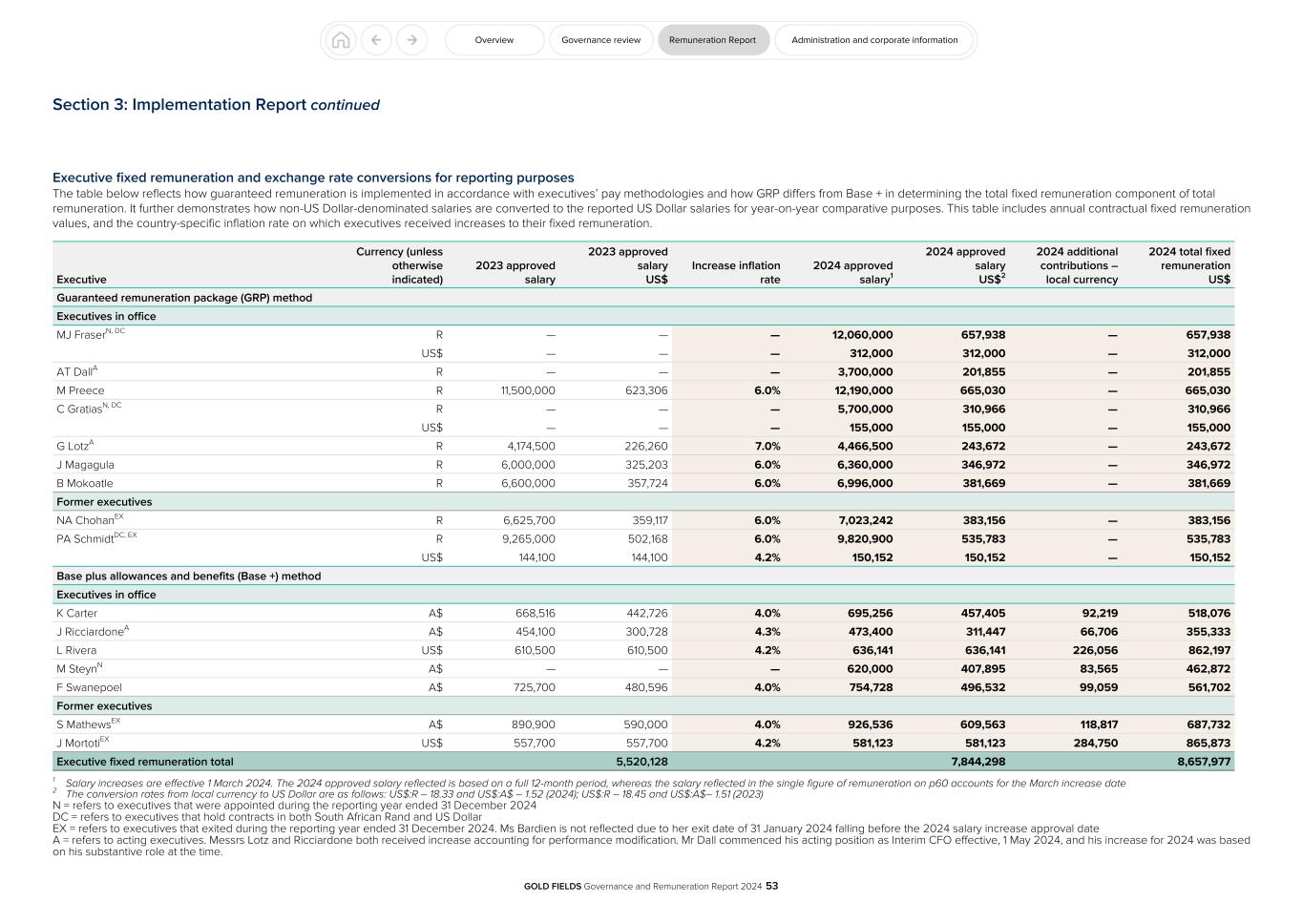
Task: Click footnote 1 marker on 2024 approved salary header
Action: (892, 276)
